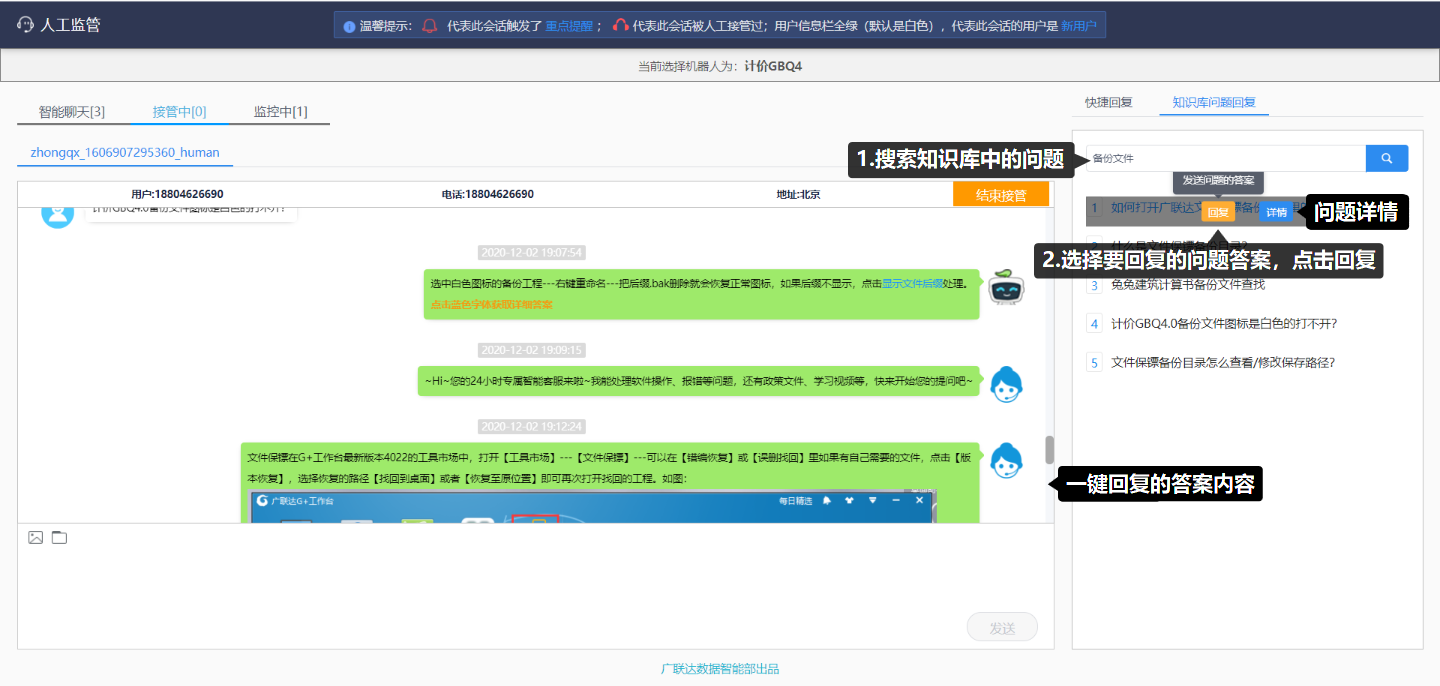Image resolution: width=1440 pixels, height=686 pixels.
Task: Click the folder file attachment icon
Action: point(60,538)
